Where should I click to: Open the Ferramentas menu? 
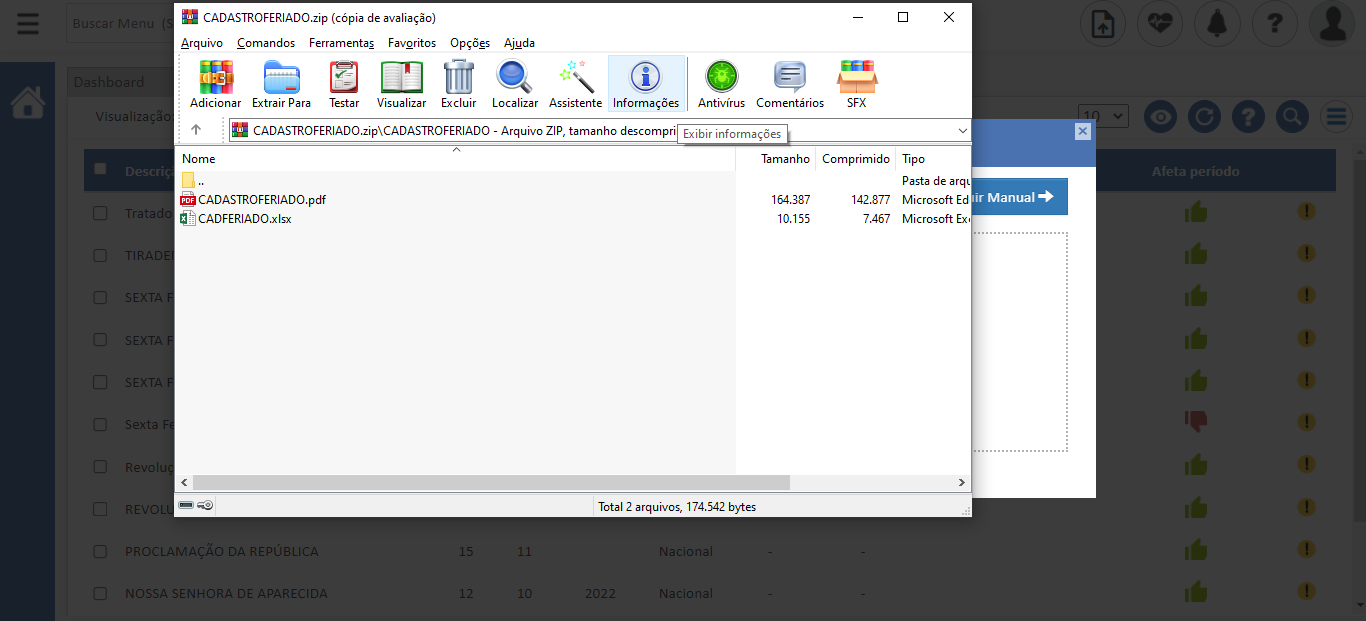tap(341, 43)
